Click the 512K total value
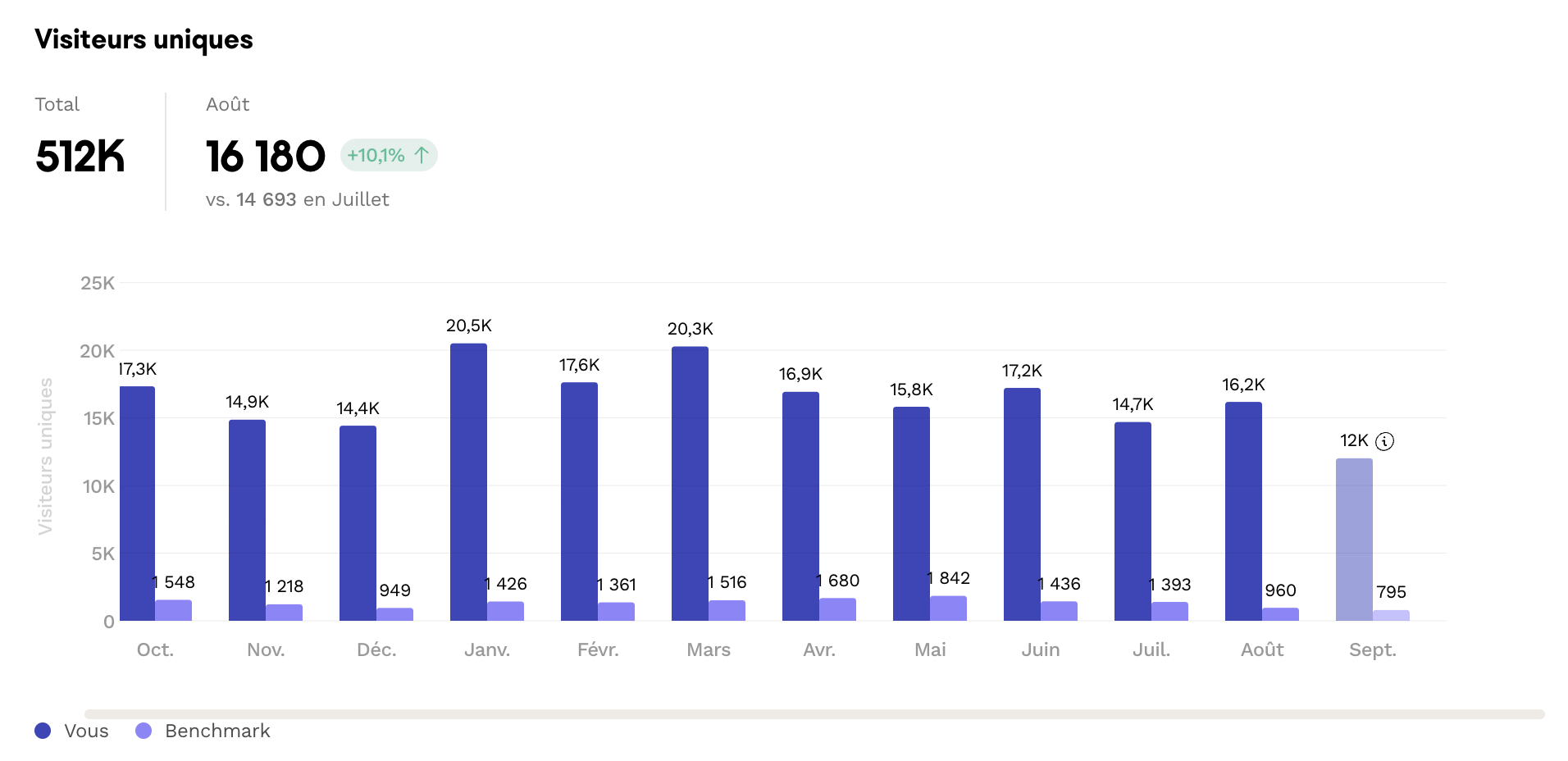 point(80,156)
